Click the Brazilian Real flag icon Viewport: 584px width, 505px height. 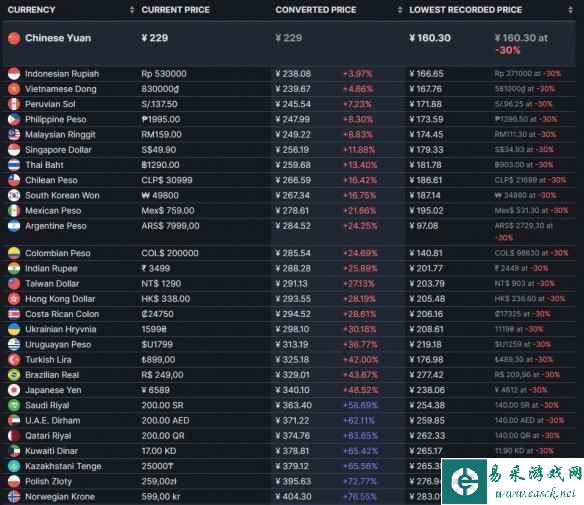coord(14,375)
